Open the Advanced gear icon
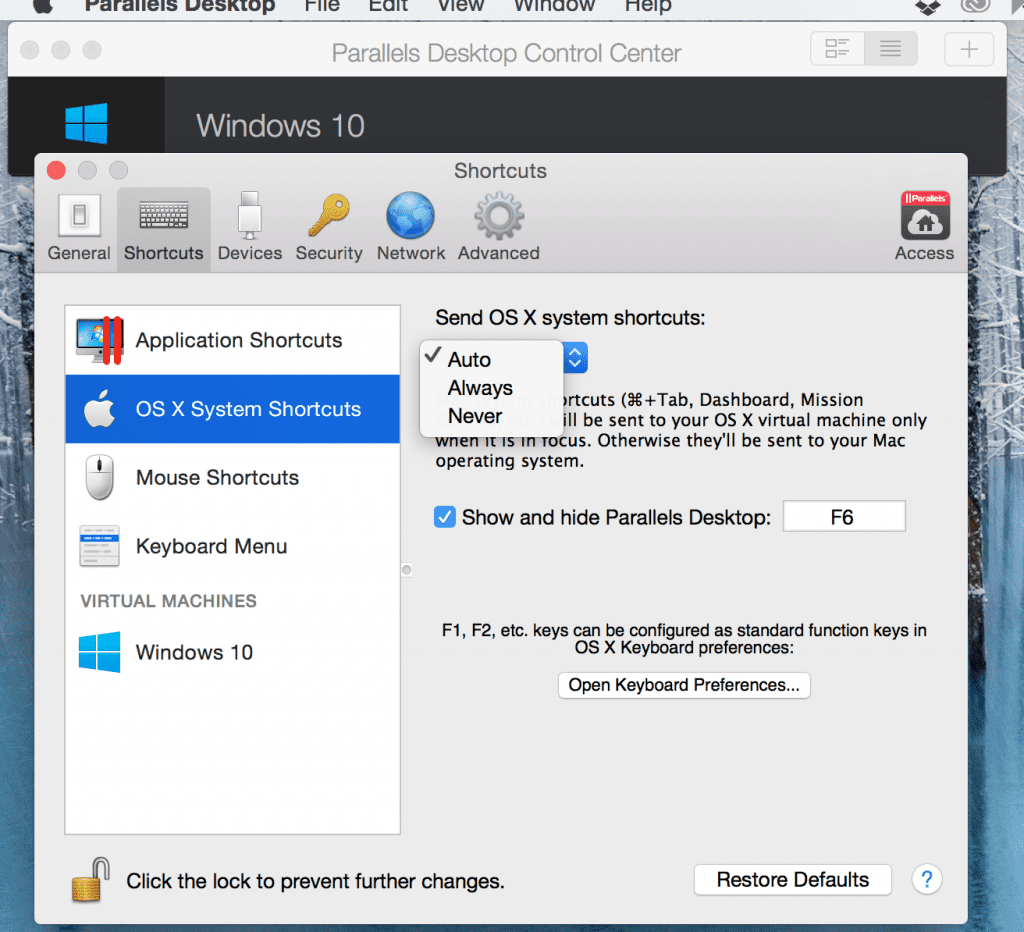This screenshot has height=932, width=1024. pos(497,215)
